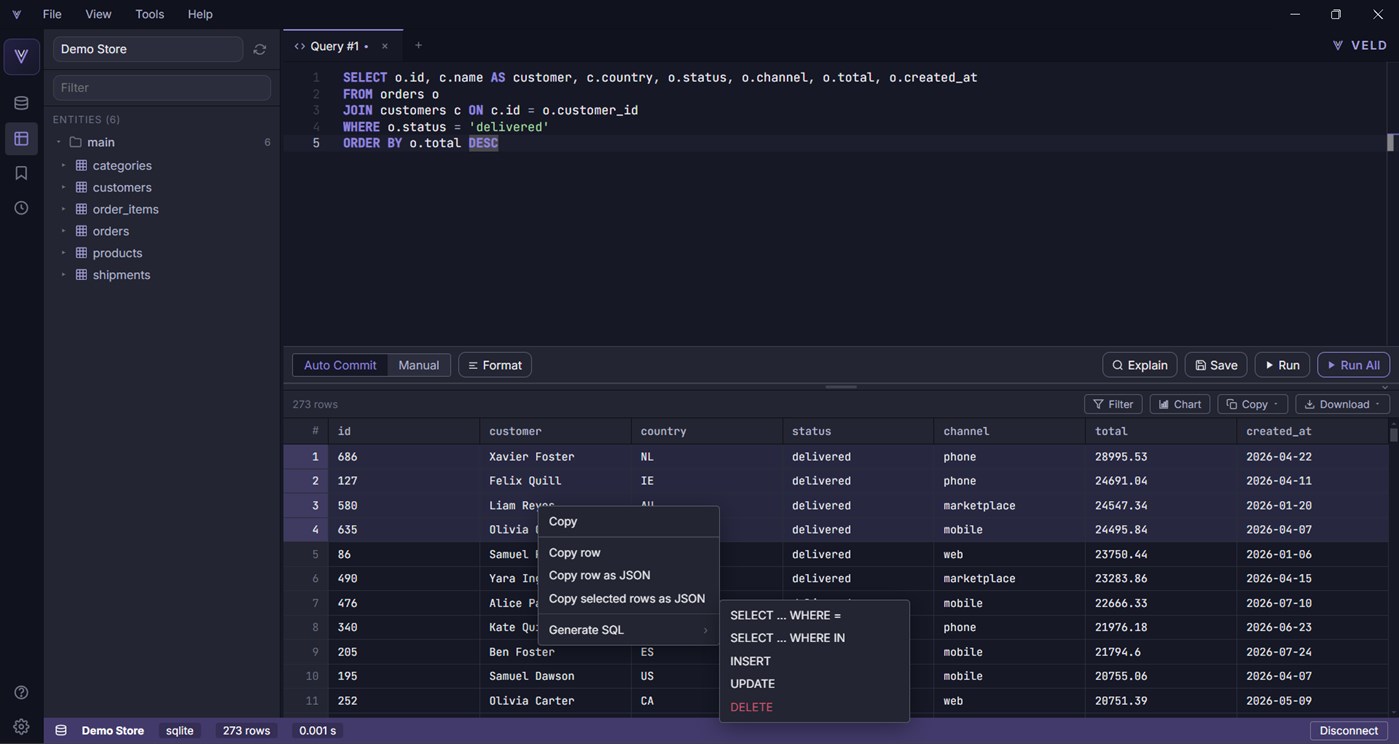Screen dimensions: 1399x744
Task: Open the File menu
Action: [52, 14]
